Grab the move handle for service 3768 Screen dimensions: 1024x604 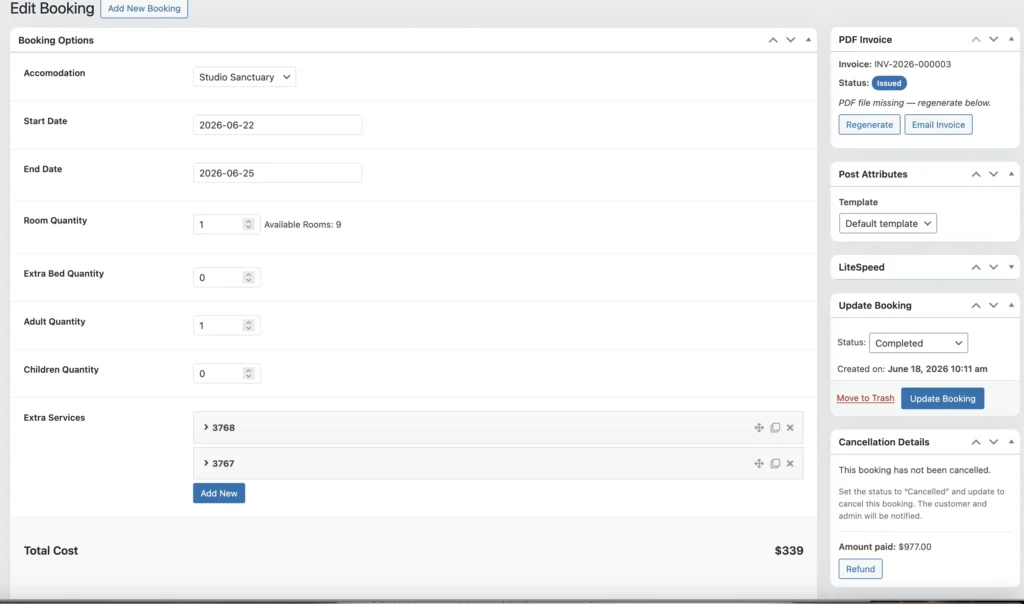tap(759, 428)
